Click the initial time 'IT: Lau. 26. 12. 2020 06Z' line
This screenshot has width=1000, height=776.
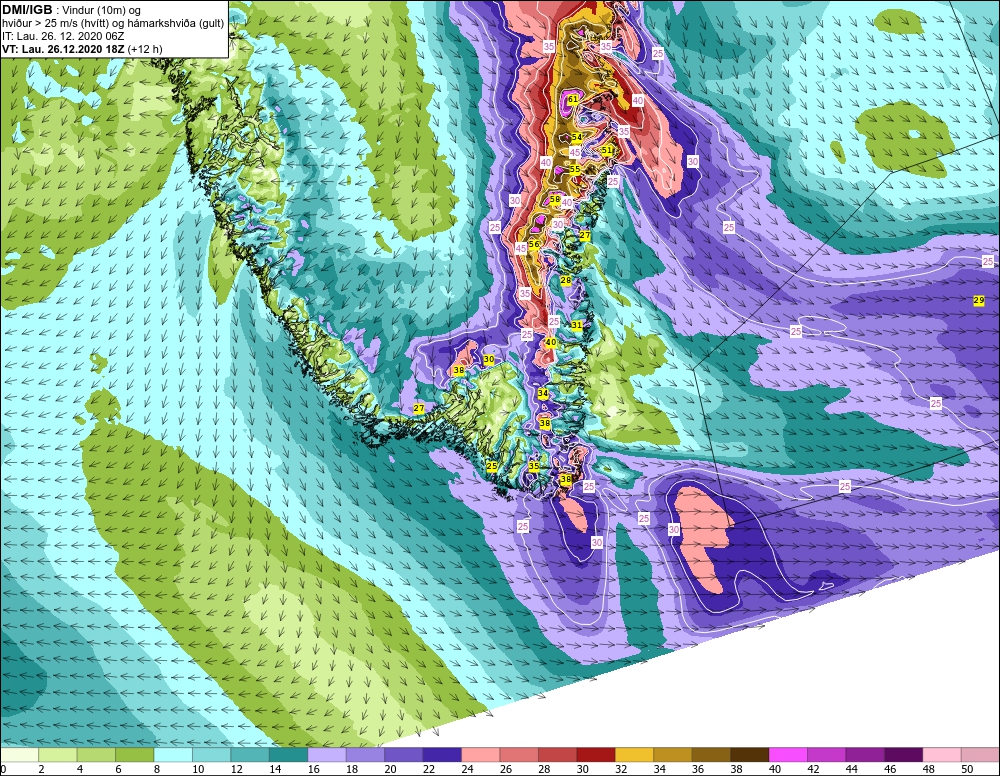click(63, 36)
